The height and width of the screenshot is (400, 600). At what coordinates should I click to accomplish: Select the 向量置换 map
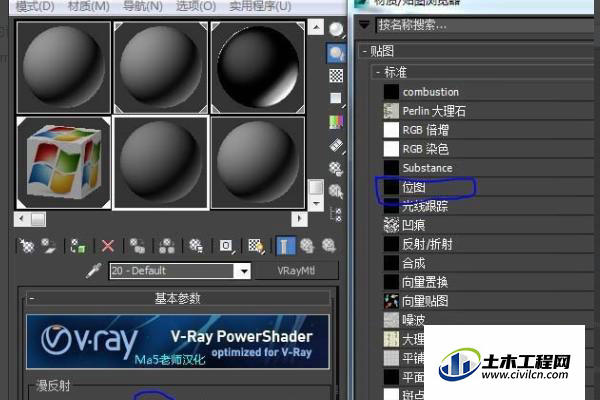[490, 282]
